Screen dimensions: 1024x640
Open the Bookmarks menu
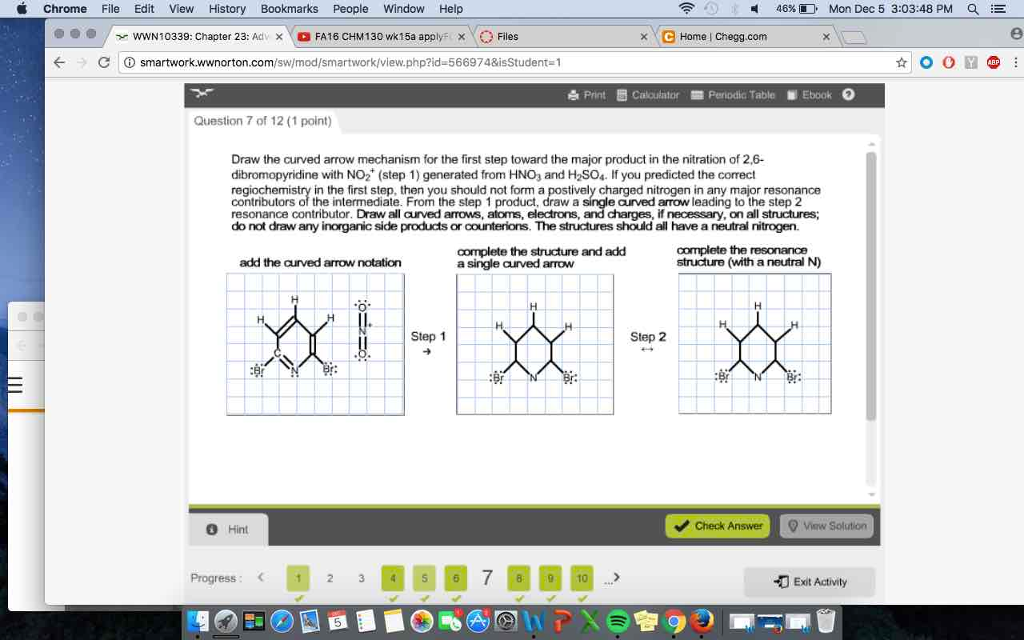[x=289, y=9]
